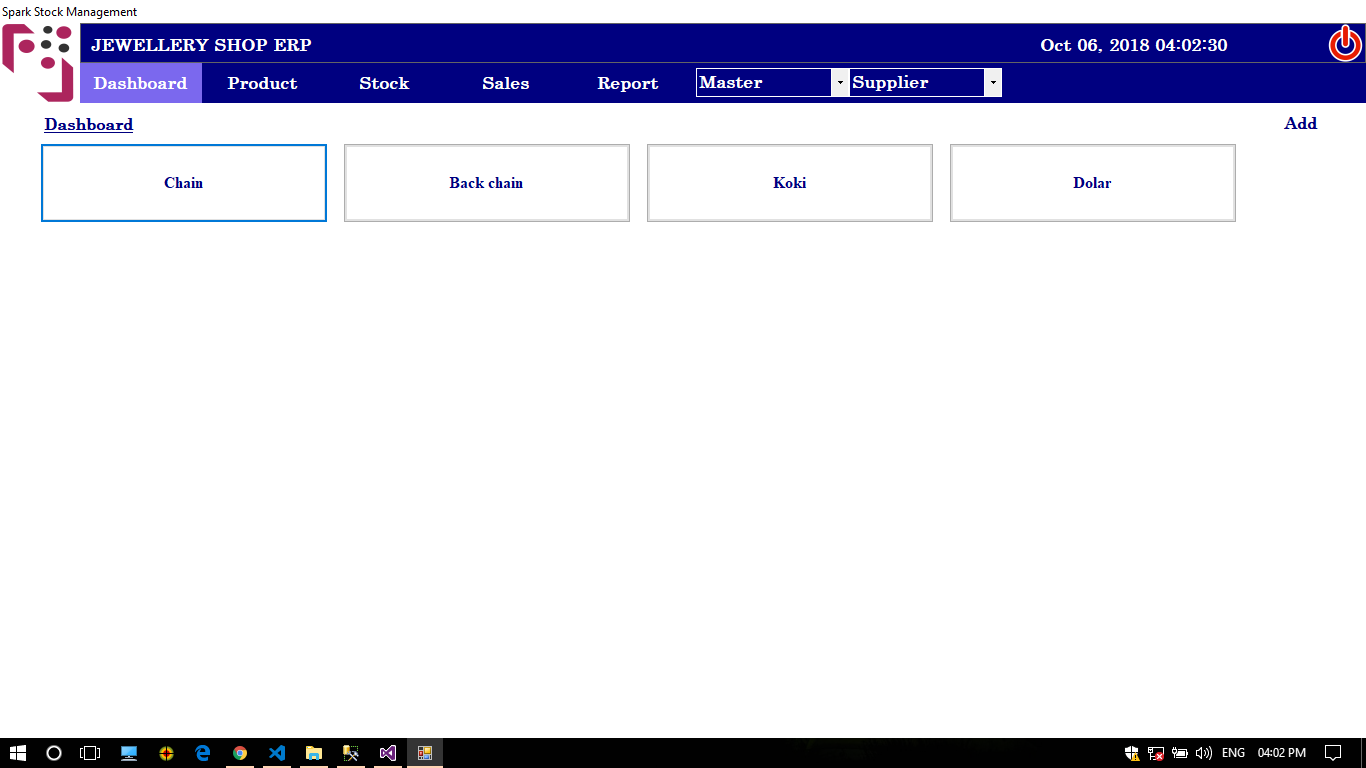Click the Cortana search circle
The height and width of the screenshot is (768, 1366).
[x=54, y=753]
